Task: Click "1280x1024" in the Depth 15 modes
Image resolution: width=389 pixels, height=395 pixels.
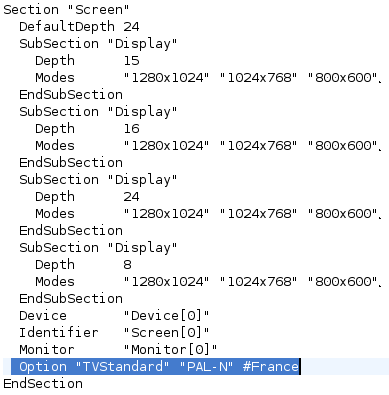Action: (166, 78)
